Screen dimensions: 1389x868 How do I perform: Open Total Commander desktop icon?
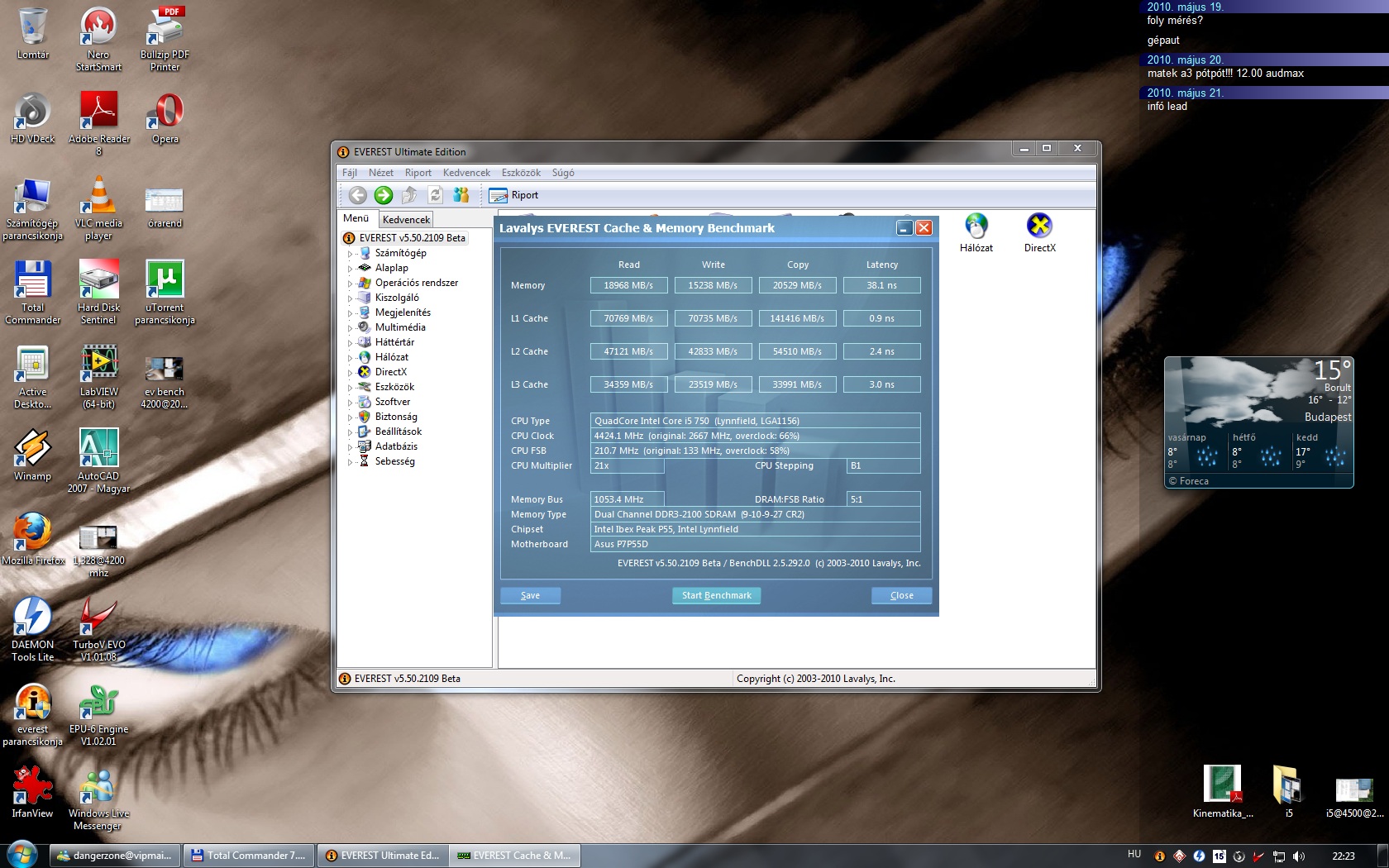coord(32,293)
